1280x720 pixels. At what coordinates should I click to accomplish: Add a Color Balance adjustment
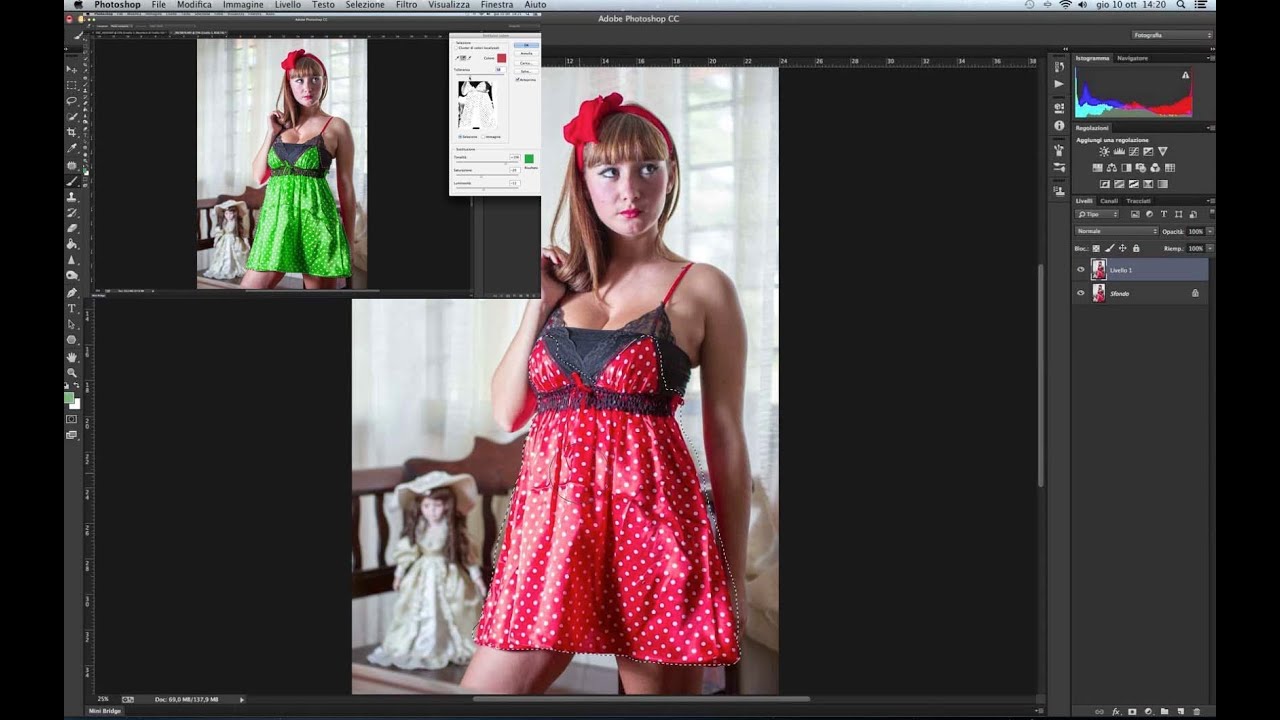[1112, 168]
